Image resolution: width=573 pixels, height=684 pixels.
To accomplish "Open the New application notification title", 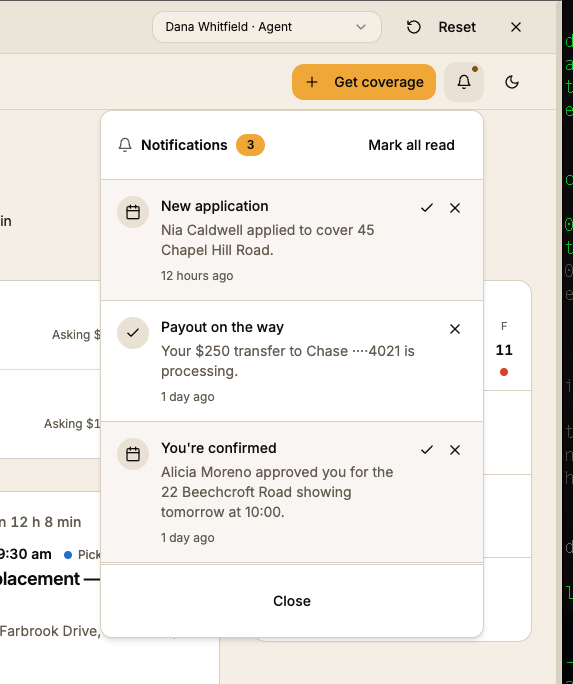I will click(x=215, y=206).
